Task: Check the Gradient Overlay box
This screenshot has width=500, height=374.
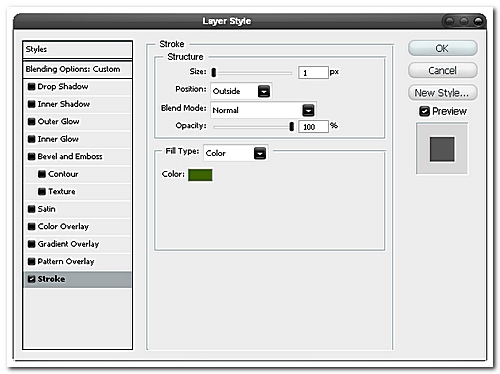Action: click(31, 244)
